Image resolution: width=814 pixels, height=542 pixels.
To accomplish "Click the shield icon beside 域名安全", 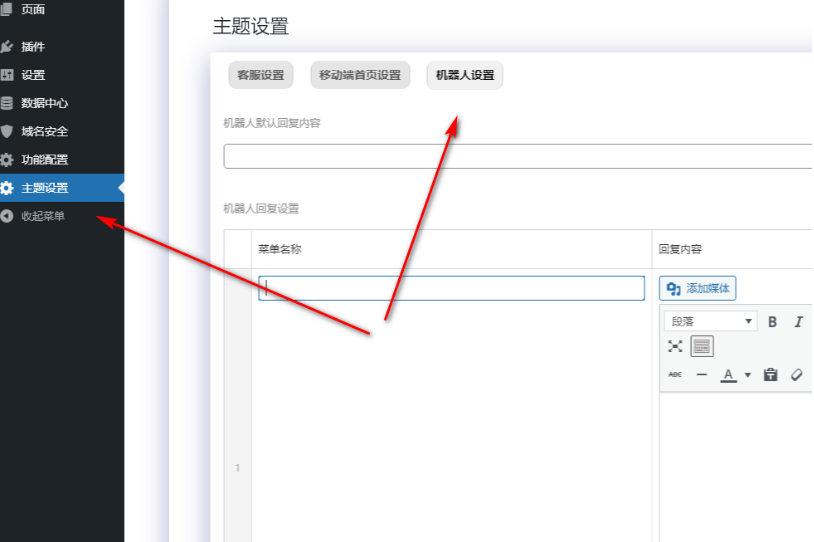I will pyautogui.click(x=7, y=131).
